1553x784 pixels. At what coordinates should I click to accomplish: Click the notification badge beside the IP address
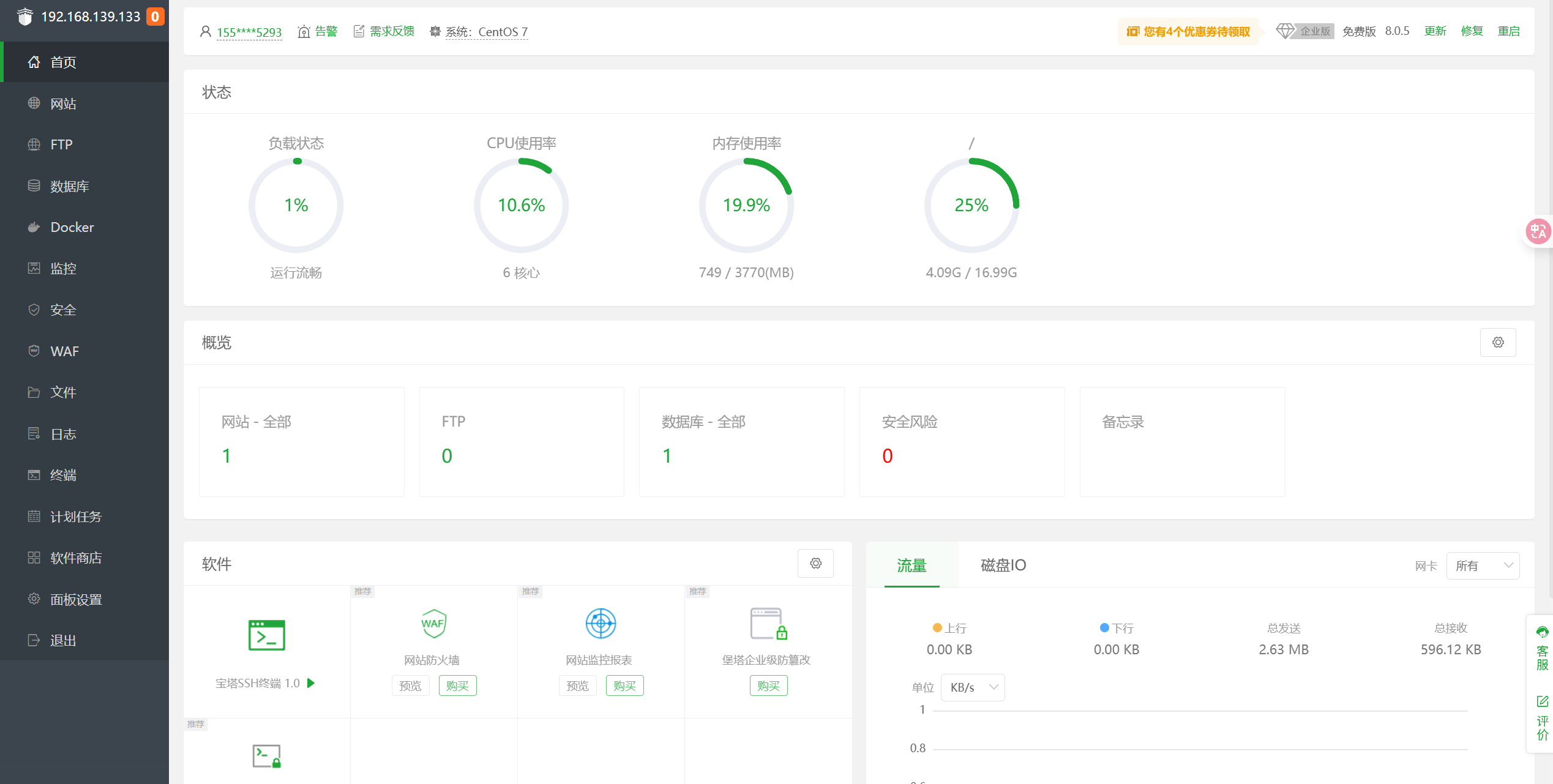point(155,17)
